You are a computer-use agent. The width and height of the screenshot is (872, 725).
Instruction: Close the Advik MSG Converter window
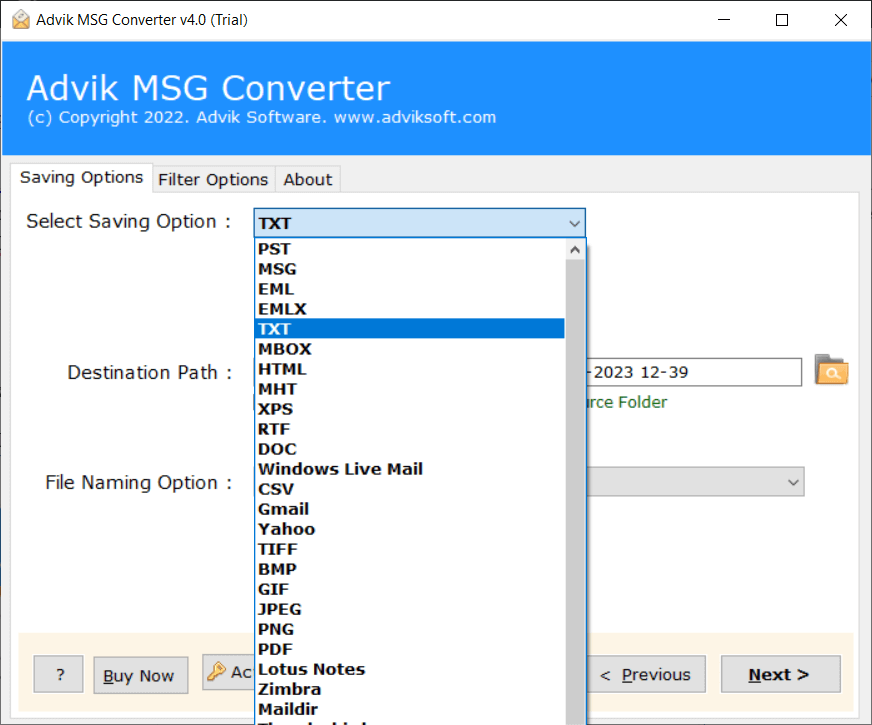841,20
